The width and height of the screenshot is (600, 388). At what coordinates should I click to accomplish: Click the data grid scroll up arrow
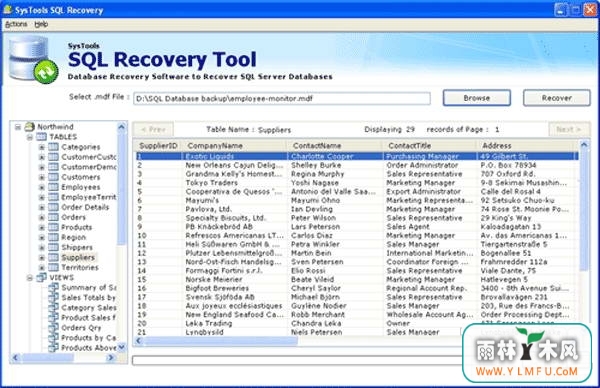click(x=584, y=145)
